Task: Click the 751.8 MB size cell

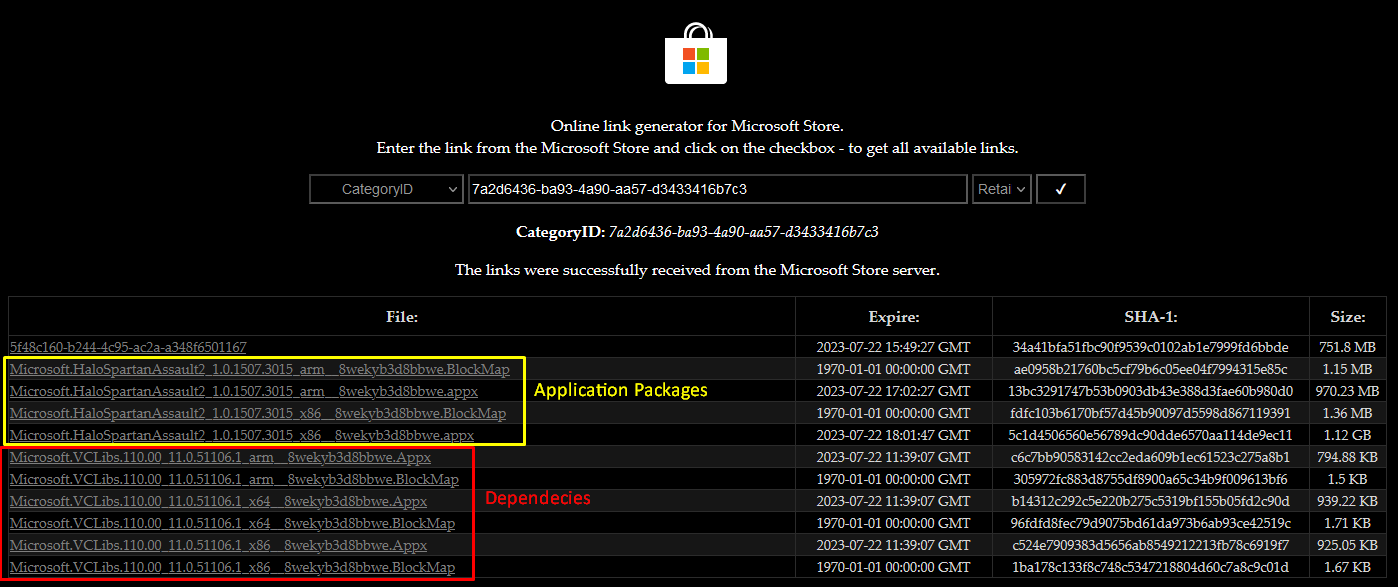Action: tap(1348, 347)
